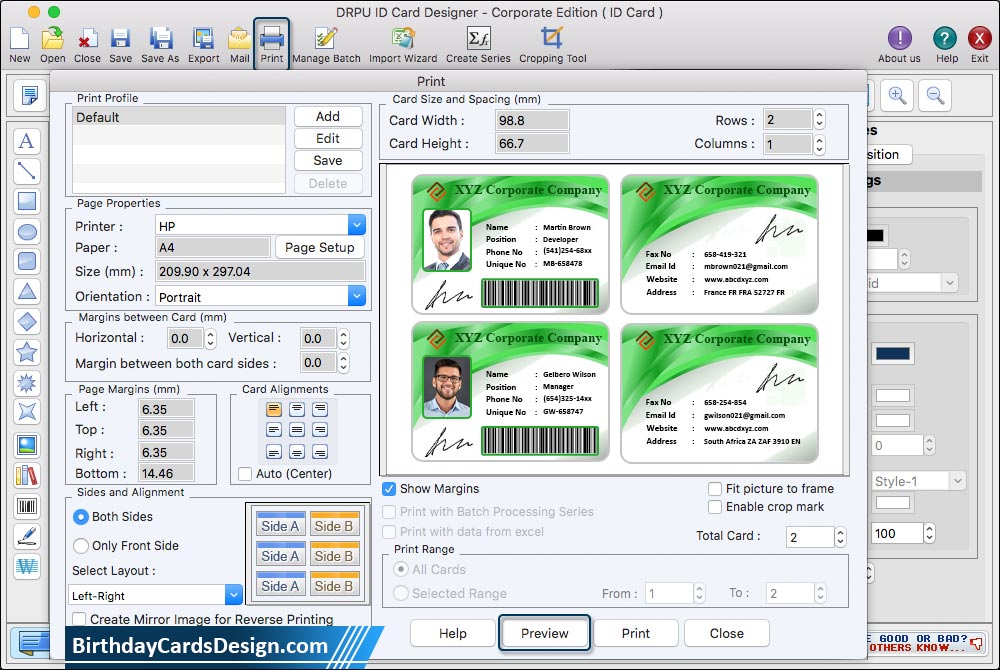Select the Triangle shape tool
The image size is (1000, 670).
(27, 291)
